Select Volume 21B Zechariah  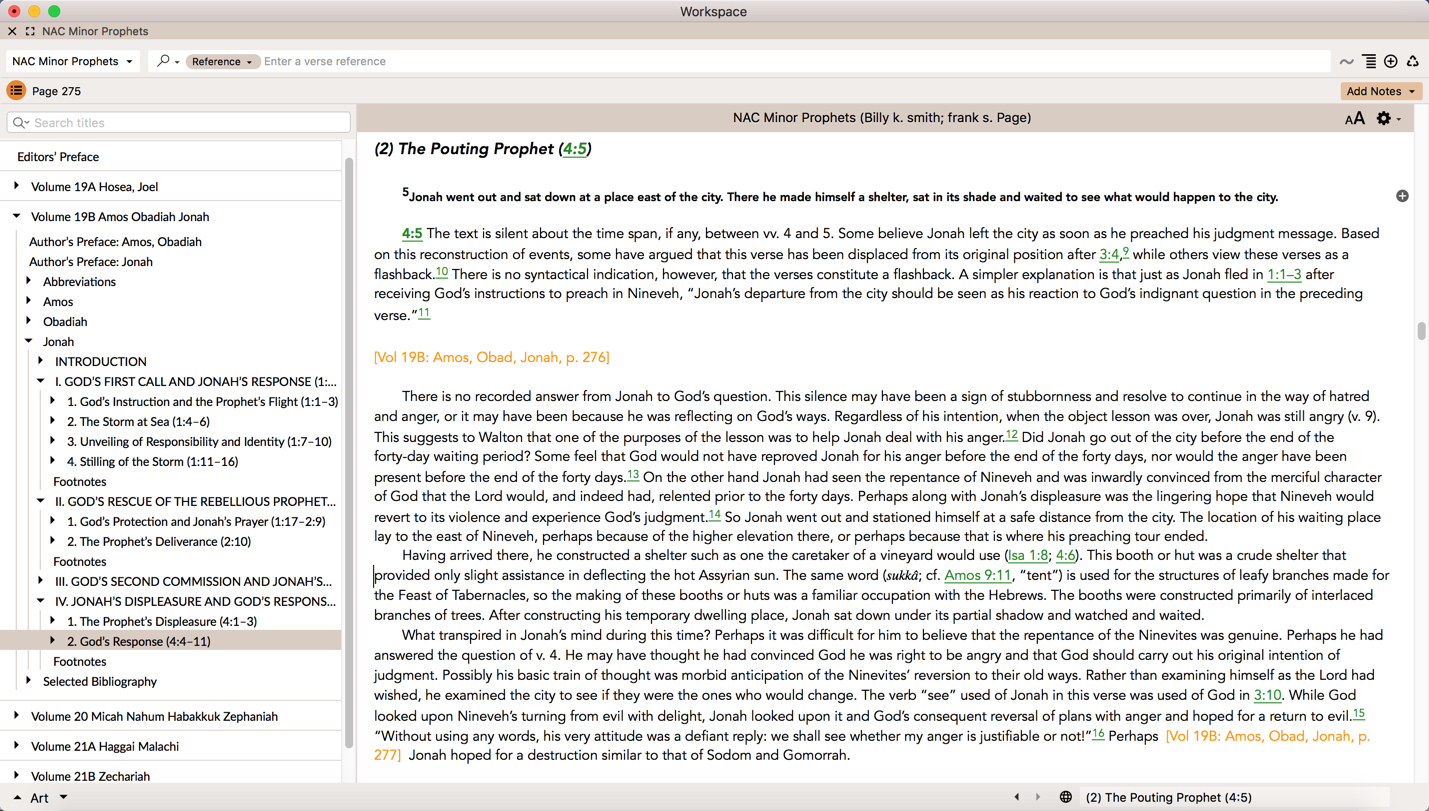pos(90,776)
